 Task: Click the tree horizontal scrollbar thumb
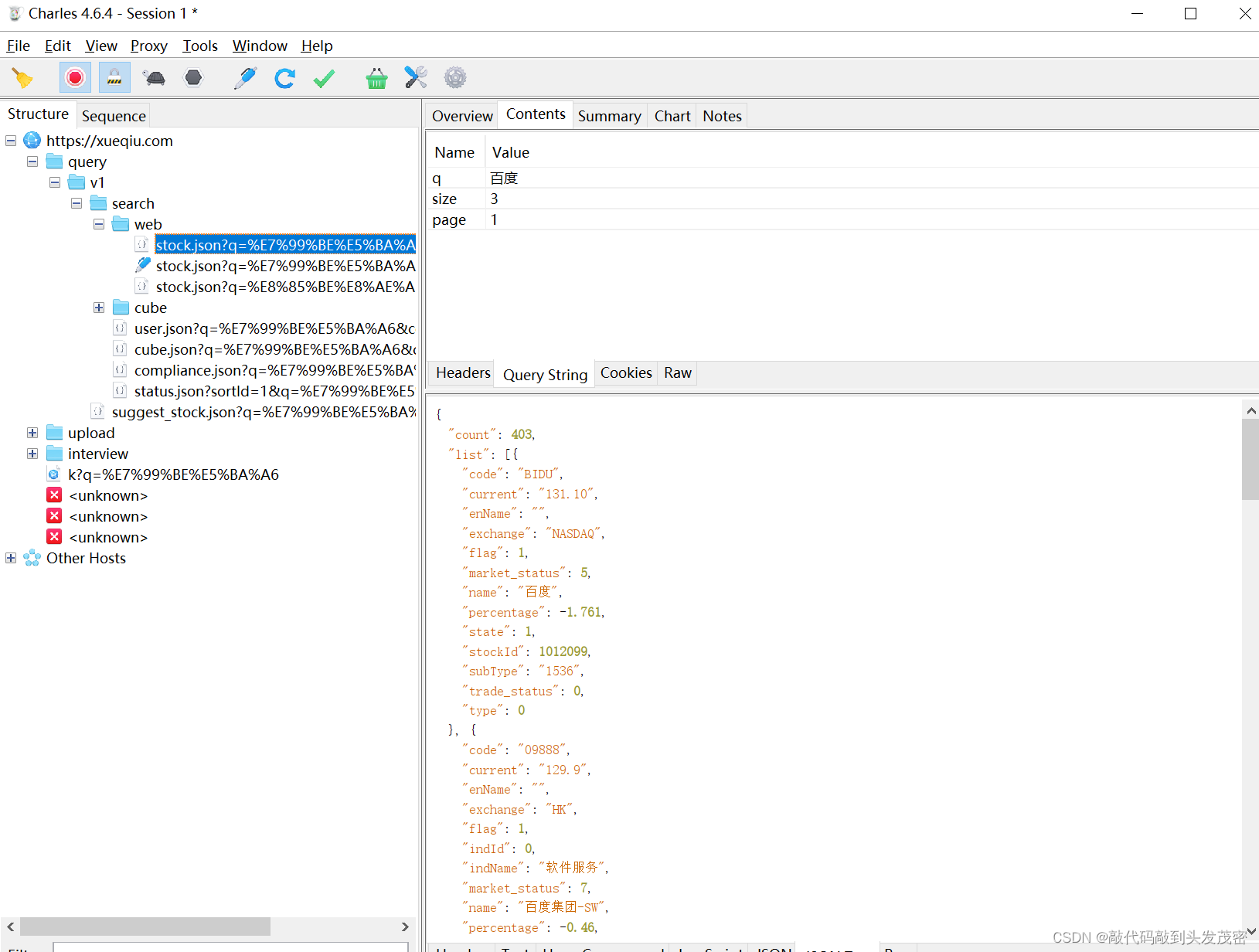[145, 926]
